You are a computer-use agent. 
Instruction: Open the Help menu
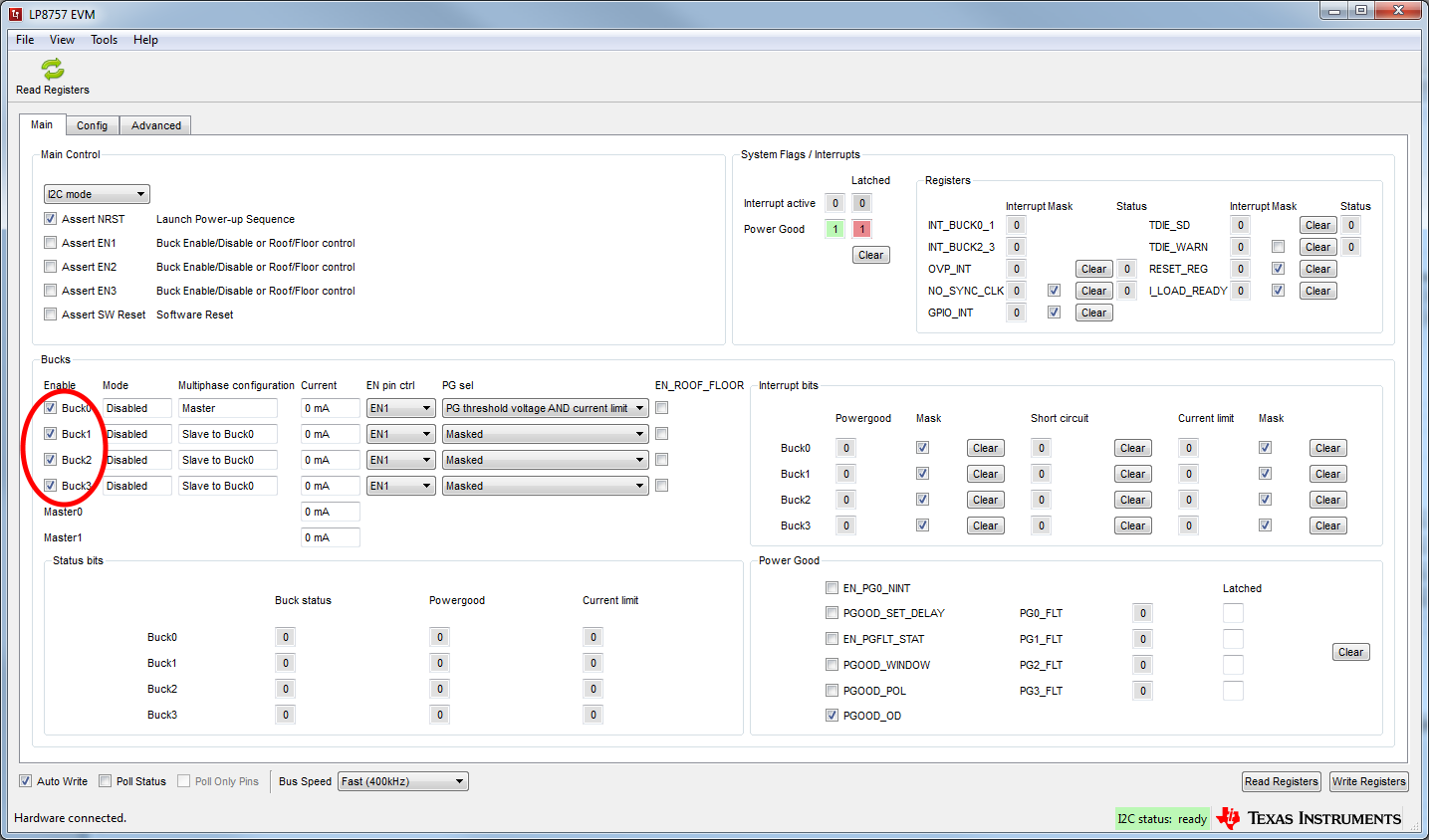click(145, 40)
